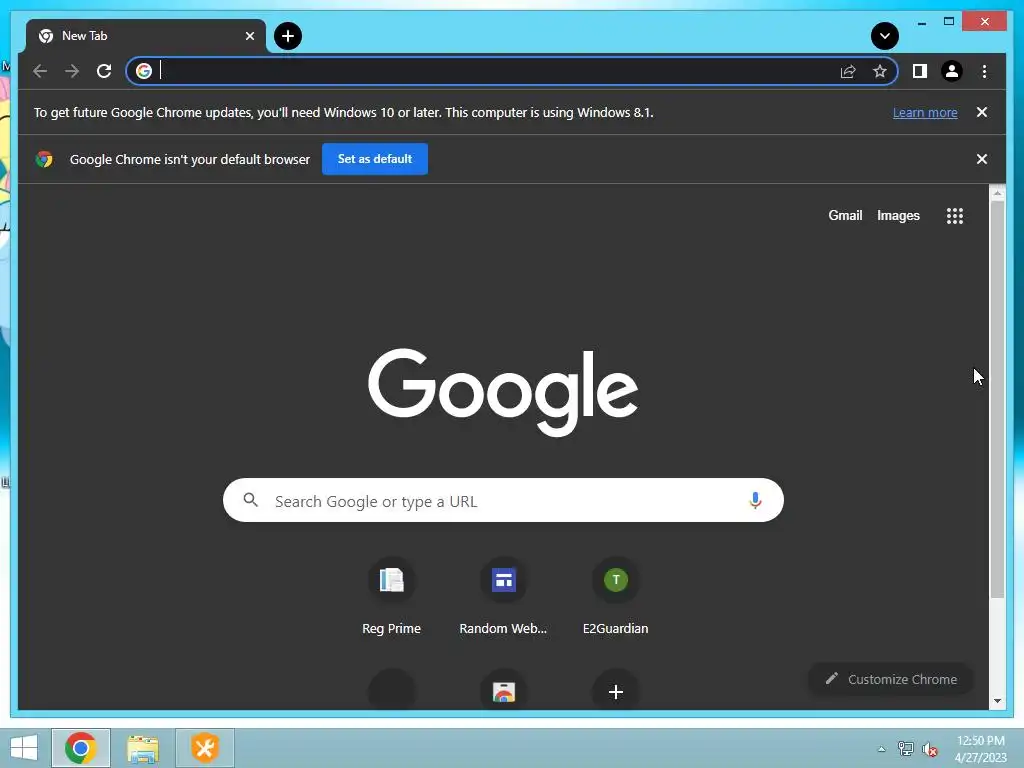Go back using the back arrow

coord(40,71)
